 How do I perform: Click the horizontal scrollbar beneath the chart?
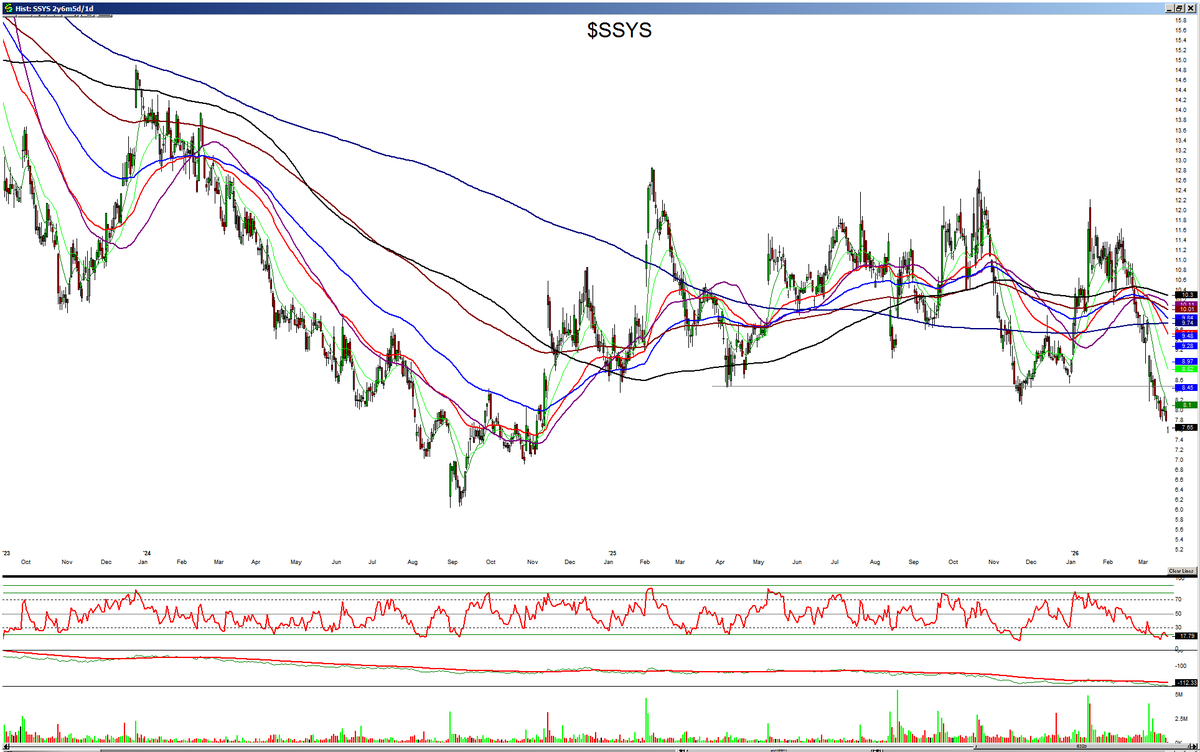(600, 744)
